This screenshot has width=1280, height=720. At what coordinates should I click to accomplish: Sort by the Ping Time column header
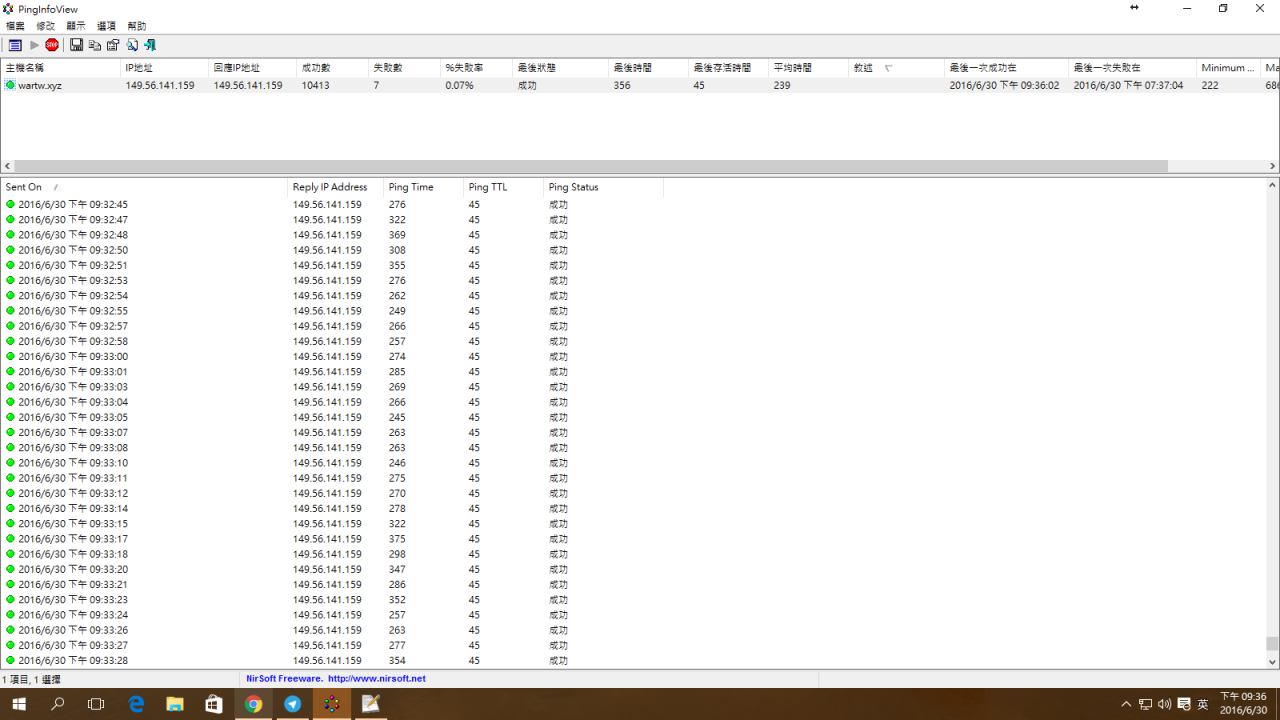tap(411, 187)
